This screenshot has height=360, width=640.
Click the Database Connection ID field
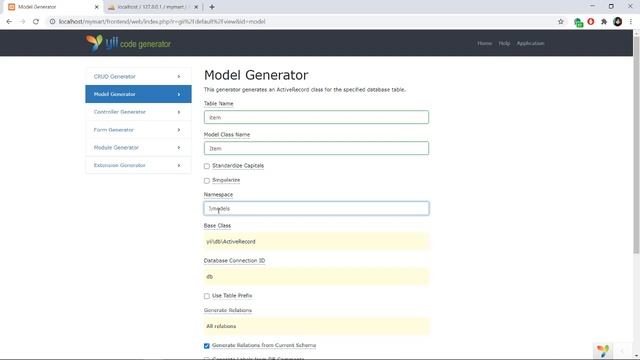point(316,276)
